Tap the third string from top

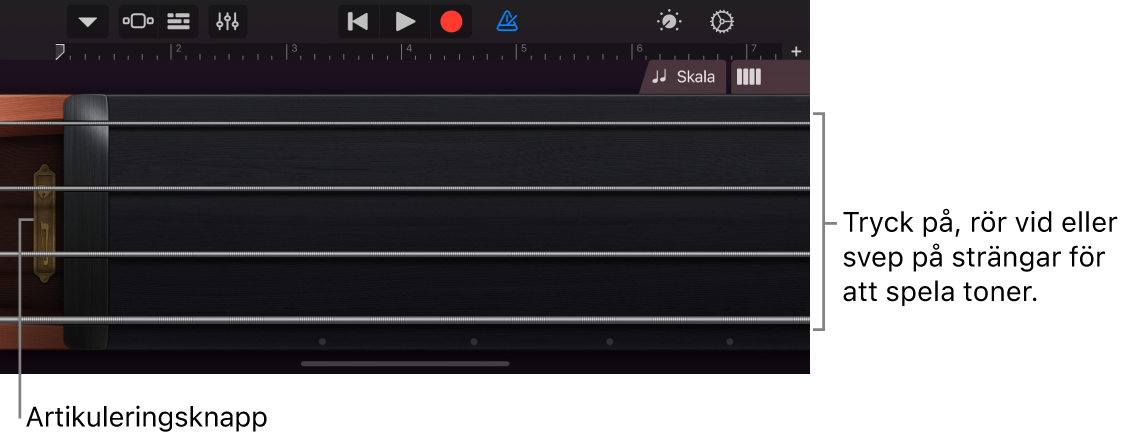tap(405, 254)
